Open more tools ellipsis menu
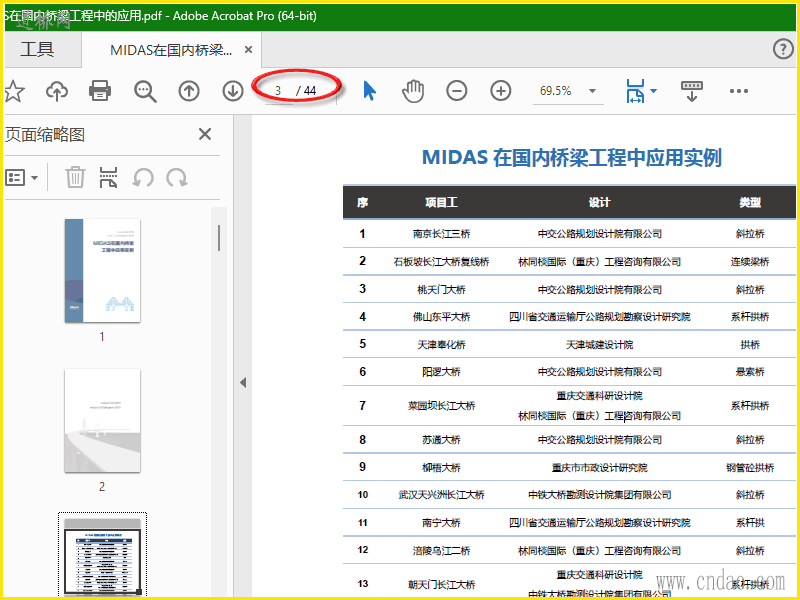The image size is (800, 600). pyautogui.click(x=739, y=91)
